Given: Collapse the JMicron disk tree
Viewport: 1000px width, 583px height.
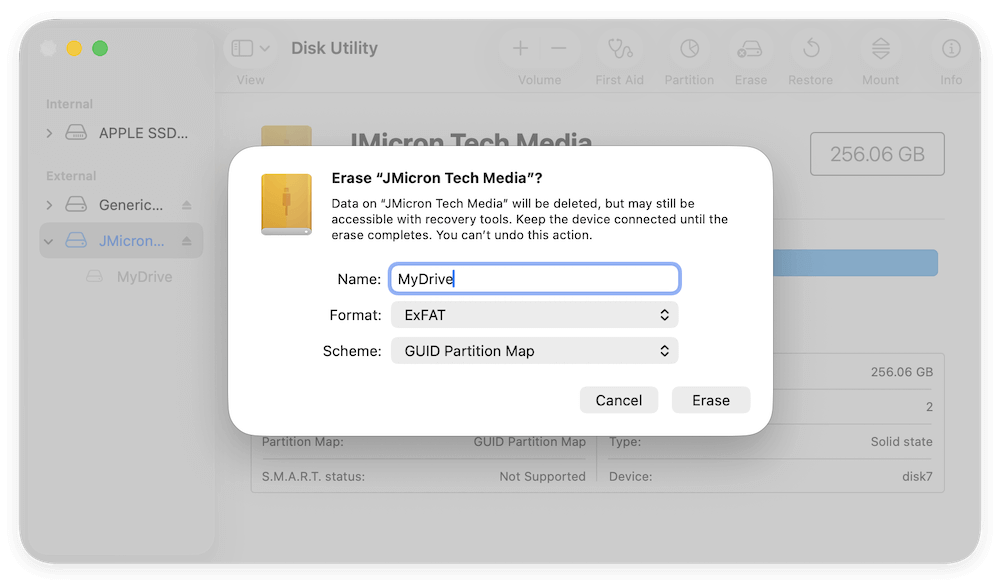Looking at the screenshot, I should tap(48, 240).
